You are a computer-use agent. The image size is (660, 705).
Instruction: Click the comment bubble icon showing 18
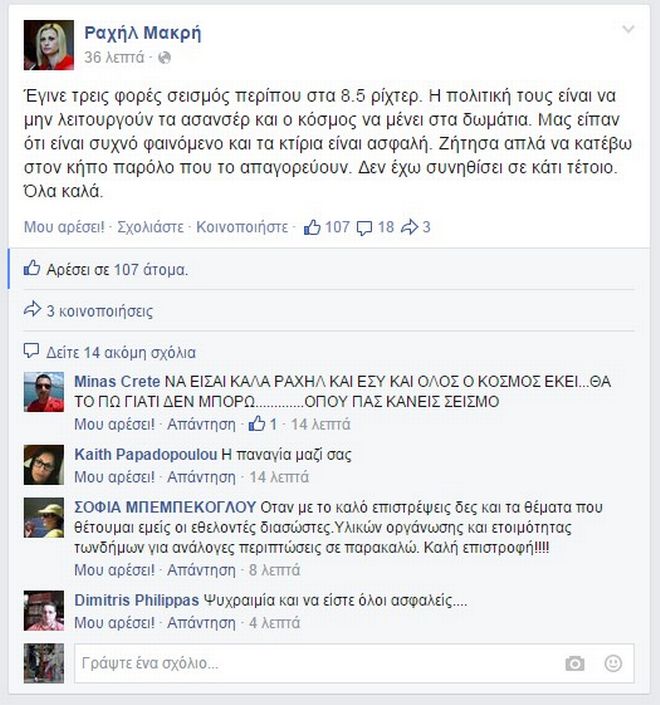(x=364, y=228)
